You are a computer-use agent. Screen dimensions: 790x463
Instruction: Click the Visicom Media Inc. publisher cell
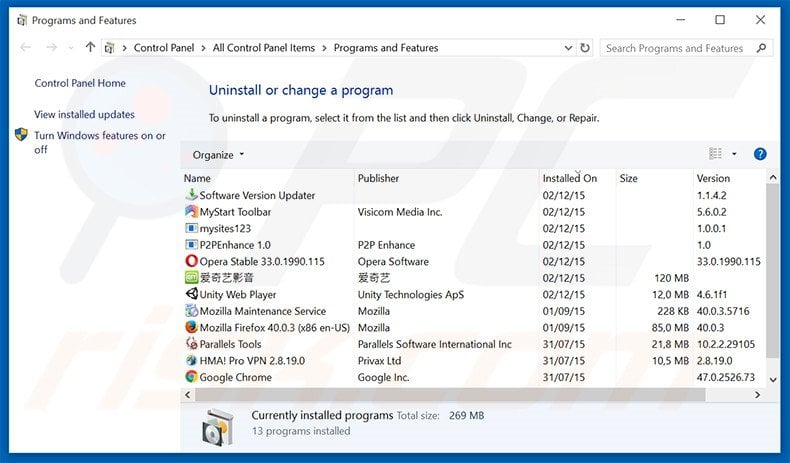coord(400,212)
